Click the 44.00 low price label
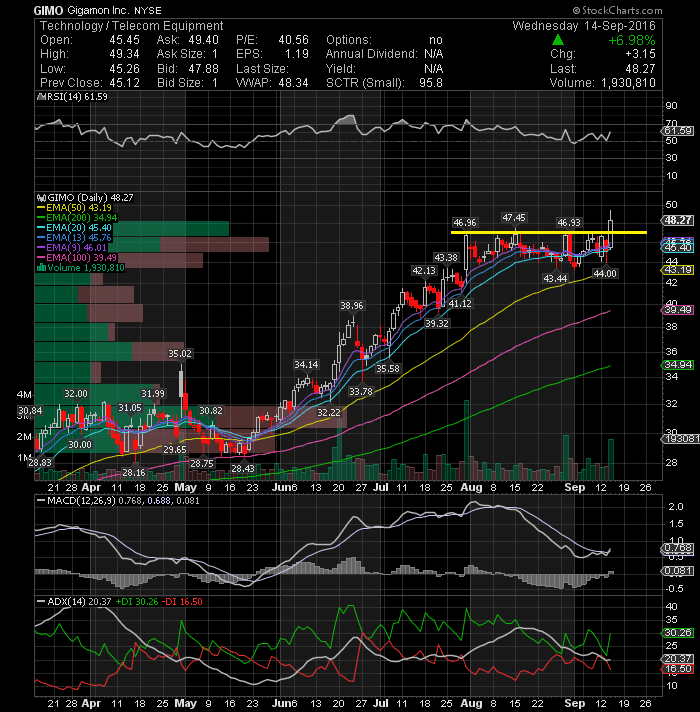Image resolution: width=700 pixels, height=712 pixels. [x=605, y=273]
